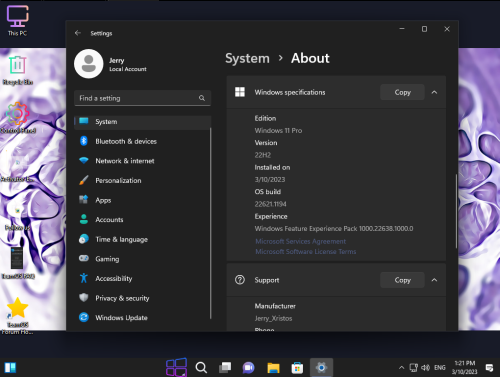Go to the Accessibility settings page
The width and height of the screenshot is (500, 377).
[x=142, y=278]
